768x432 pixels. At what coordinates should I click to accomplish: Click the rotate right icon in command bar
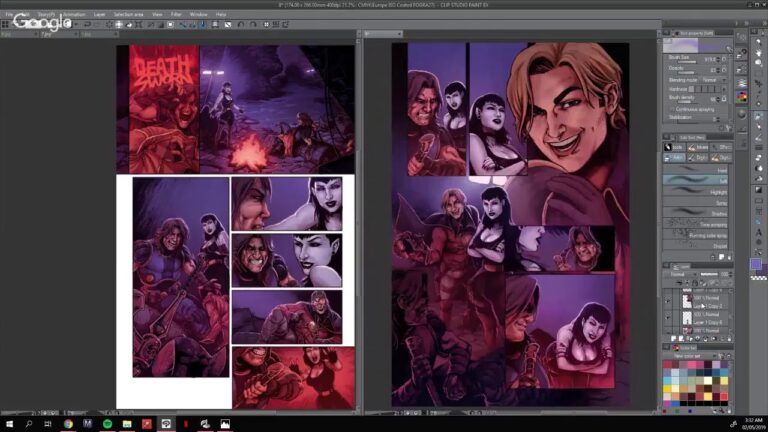pos(253,24)
